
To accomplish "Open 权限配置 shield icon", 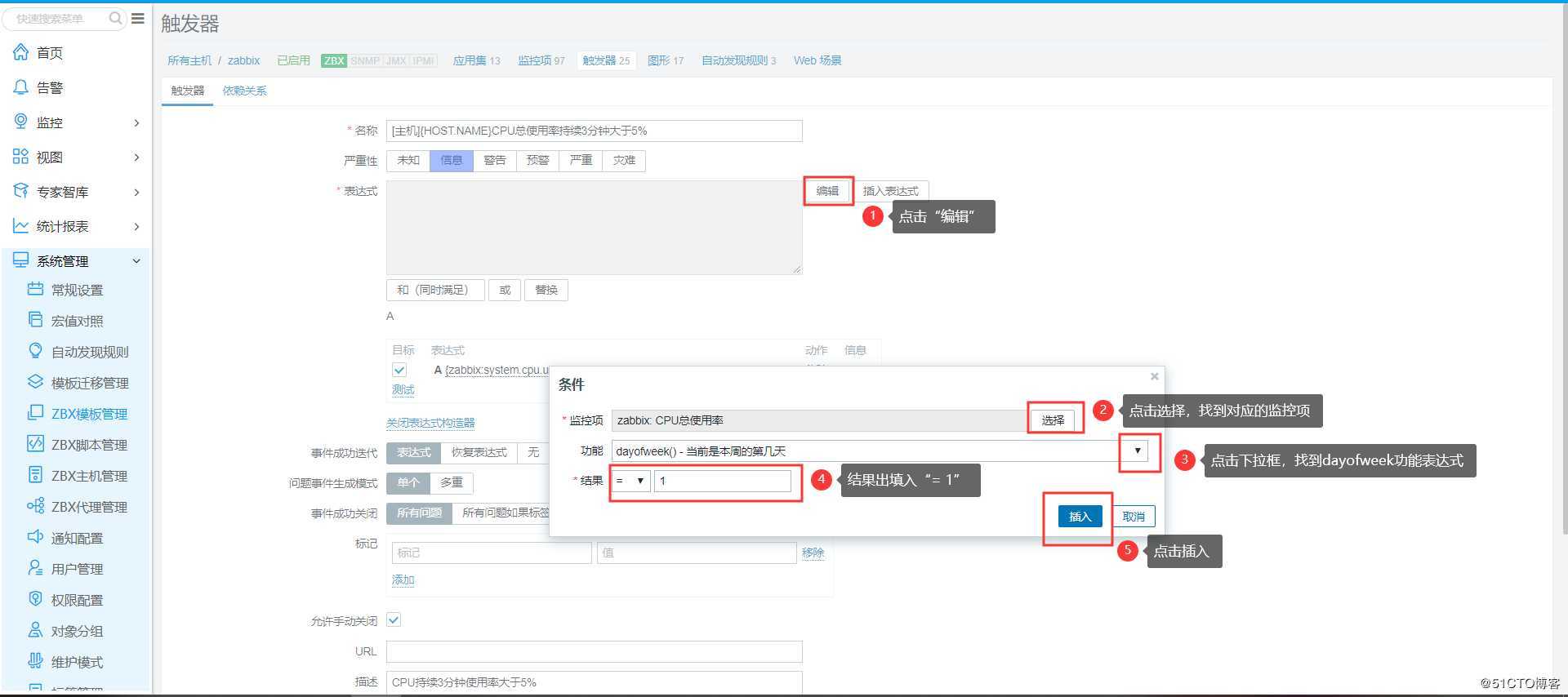I will click(x=35, y=599).
